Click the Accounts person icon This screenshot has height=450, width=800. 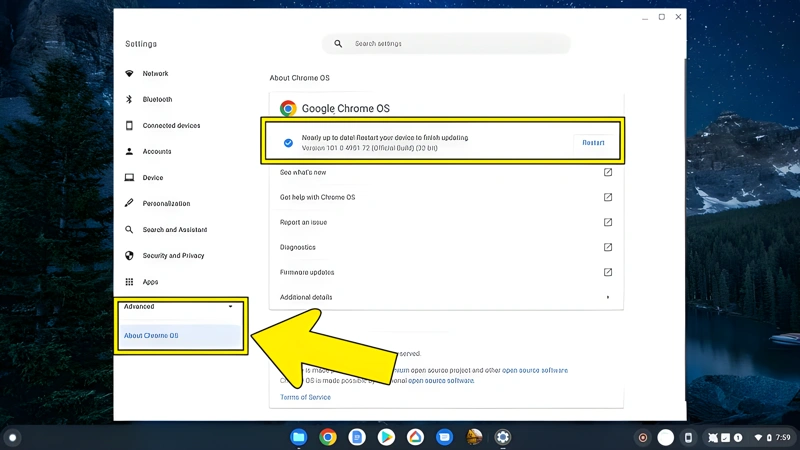click(129, 152)
